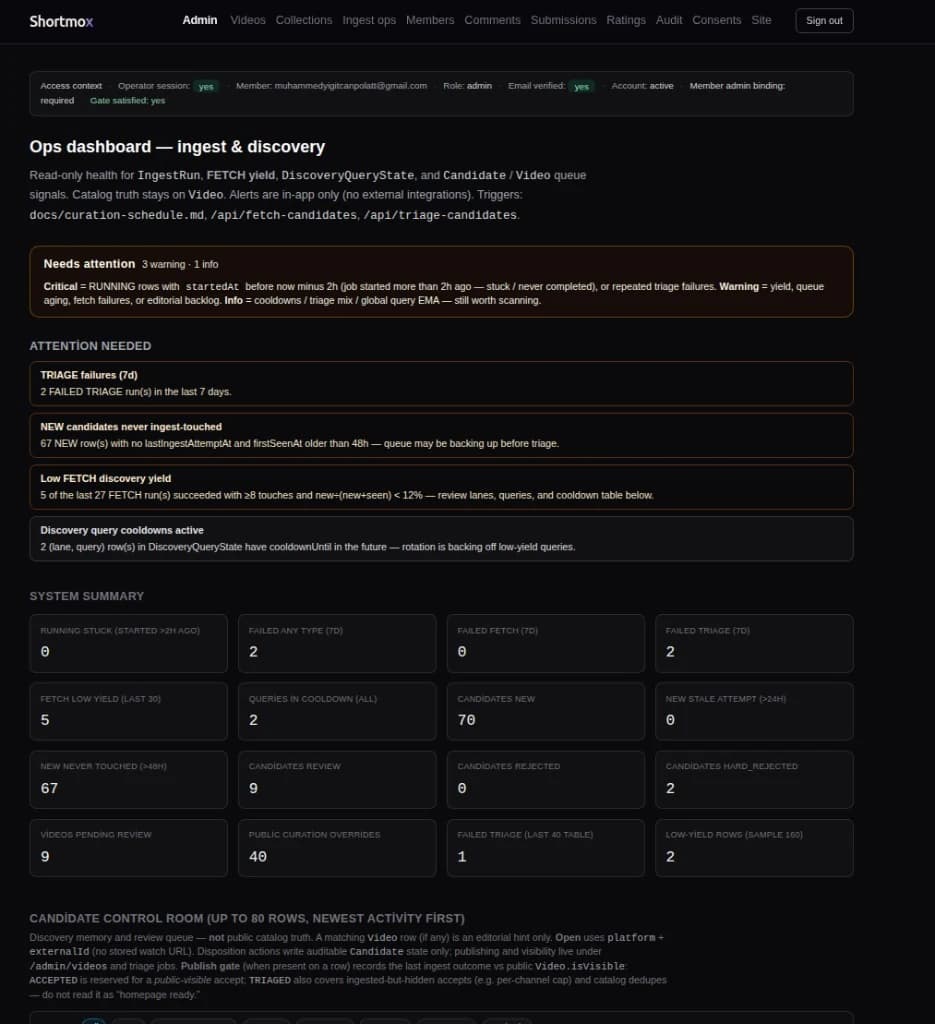
Task: Click the Needs attention banner title
Action: point(89,264)
